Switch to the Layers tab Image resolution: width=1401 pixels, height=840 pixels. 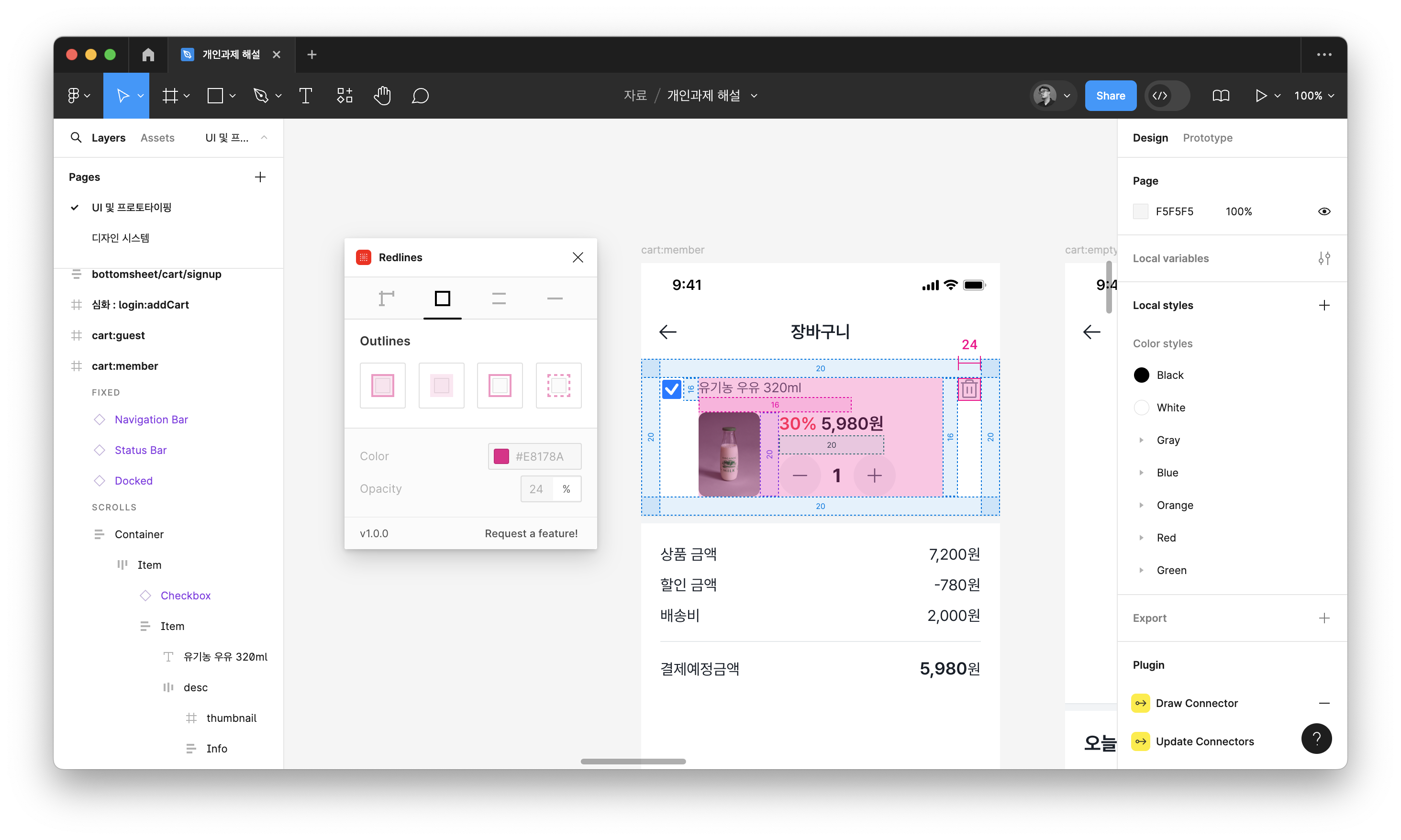coord(108,138)
